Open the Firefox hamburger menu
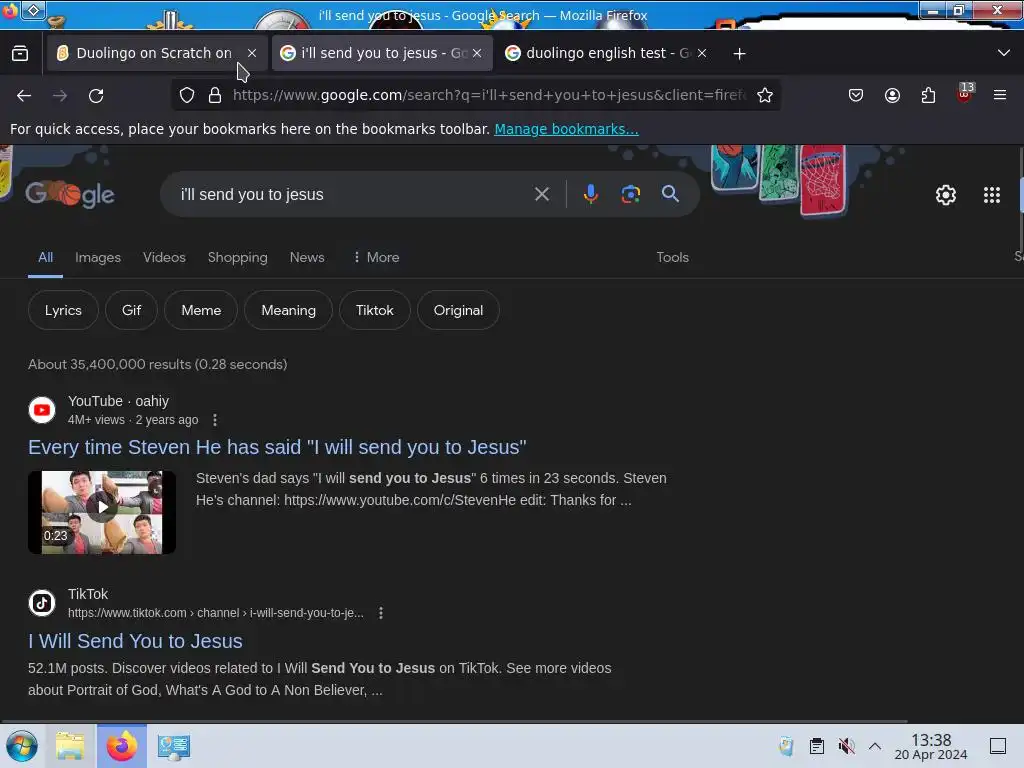Image resolution: width=1024 pixels, height=768 pixels. pyautogui.click(x=1000, y=95)
